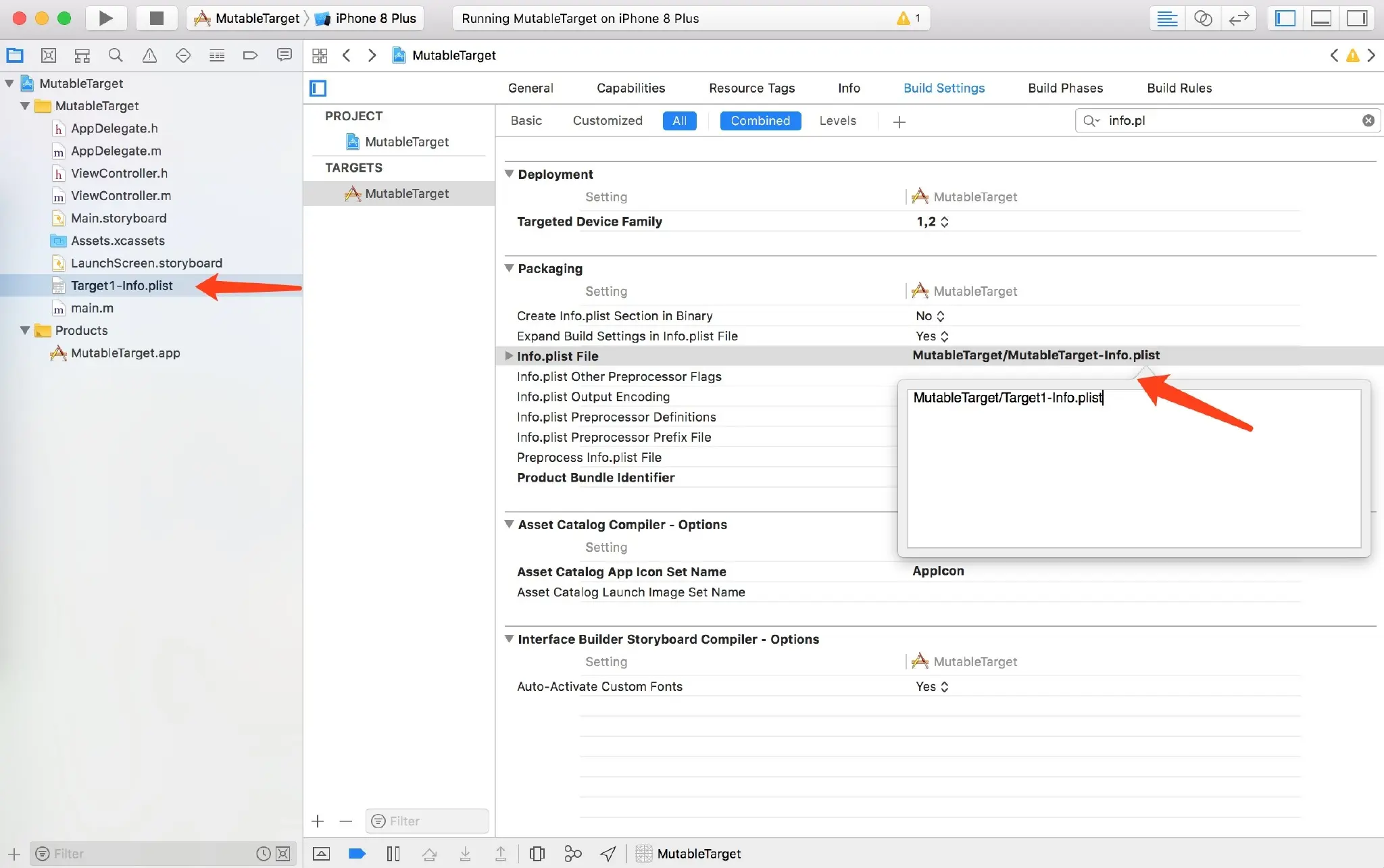Switch to Build Phases tab
Screen dimensions: 1384x868
click(x=1065, y=88)
